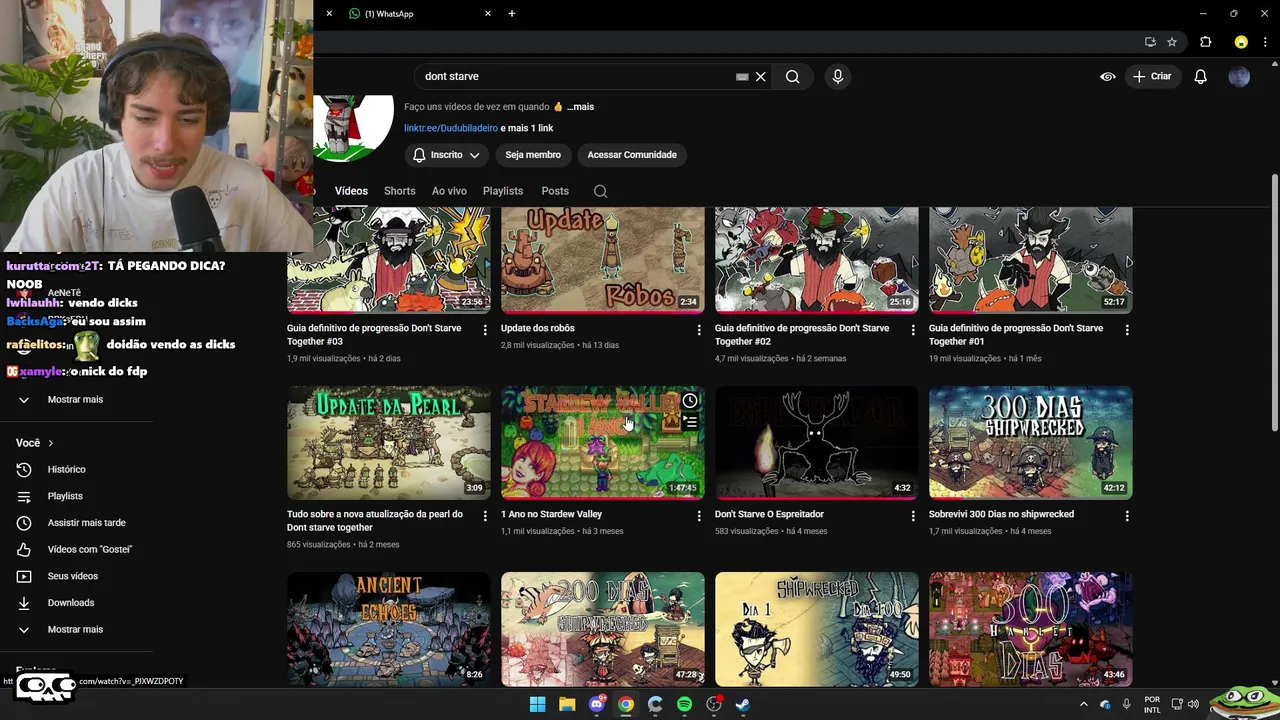Expand Mostrar mais below Downloads
This screenshot has height=720, width=1280.
tap(76, 629)
